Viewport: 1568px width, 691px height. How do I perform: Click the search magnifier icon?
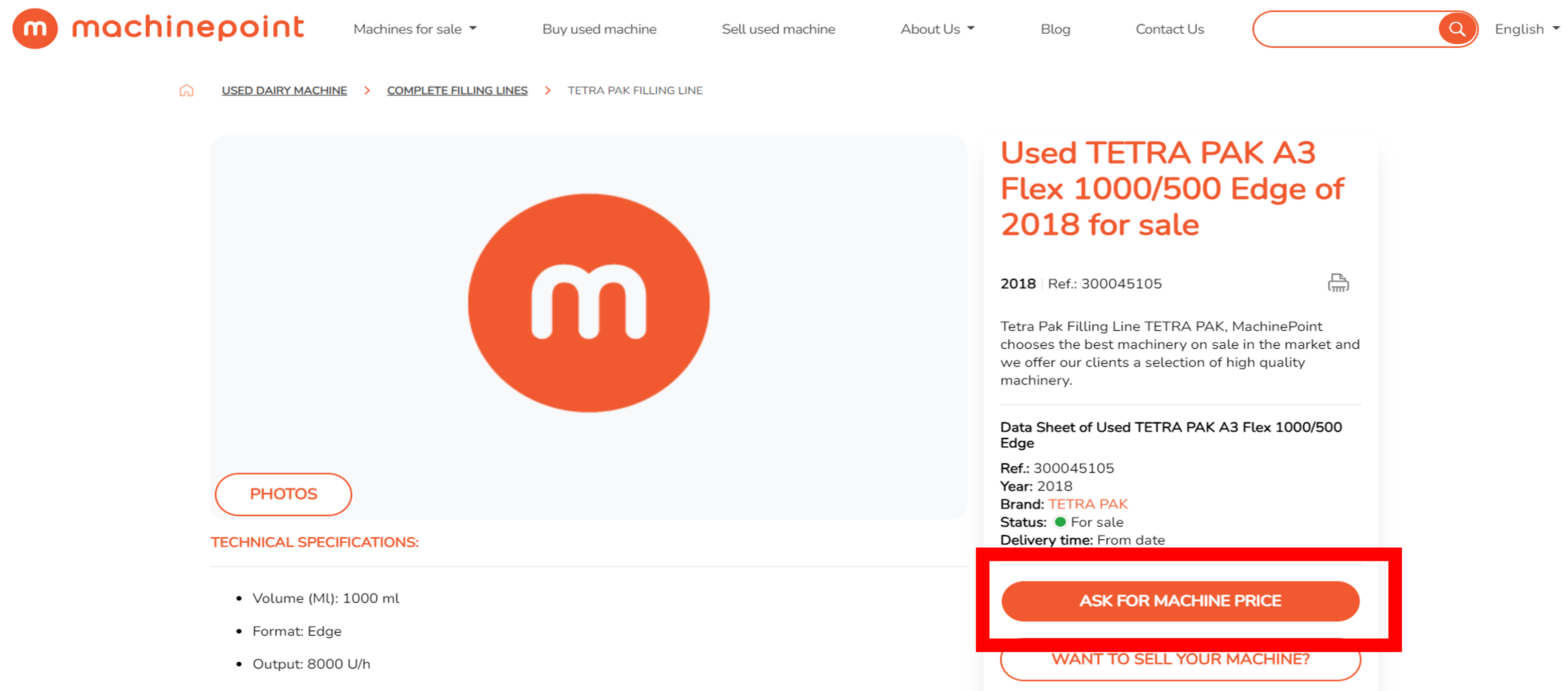(x=1455, y=29)
